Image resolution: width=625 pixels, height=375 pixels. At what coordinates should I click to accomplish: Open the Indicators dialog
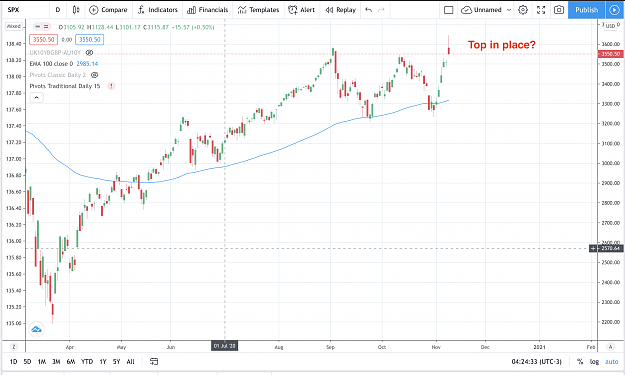pyautogui.click(x=157, y=10)
